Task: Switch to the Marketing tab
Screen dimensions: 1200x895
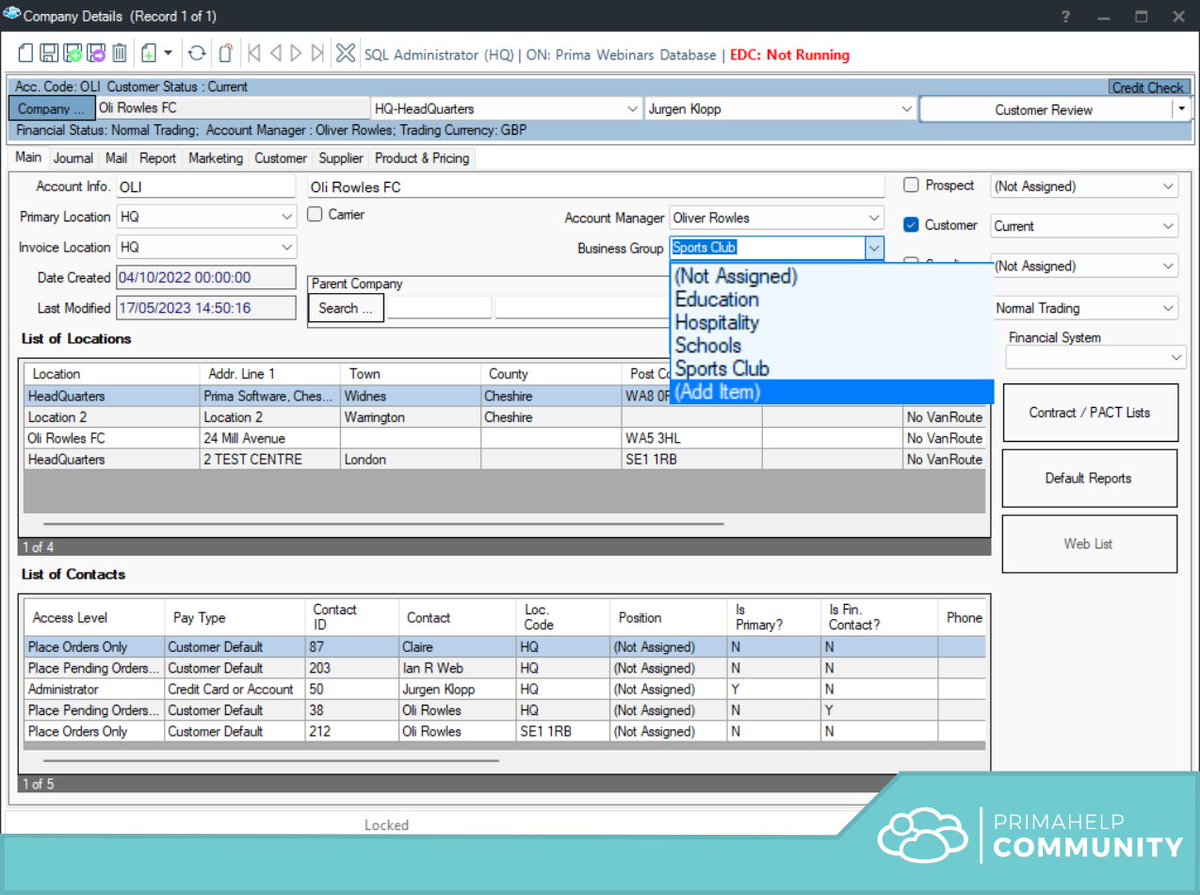Action: [x=215, y=158]
